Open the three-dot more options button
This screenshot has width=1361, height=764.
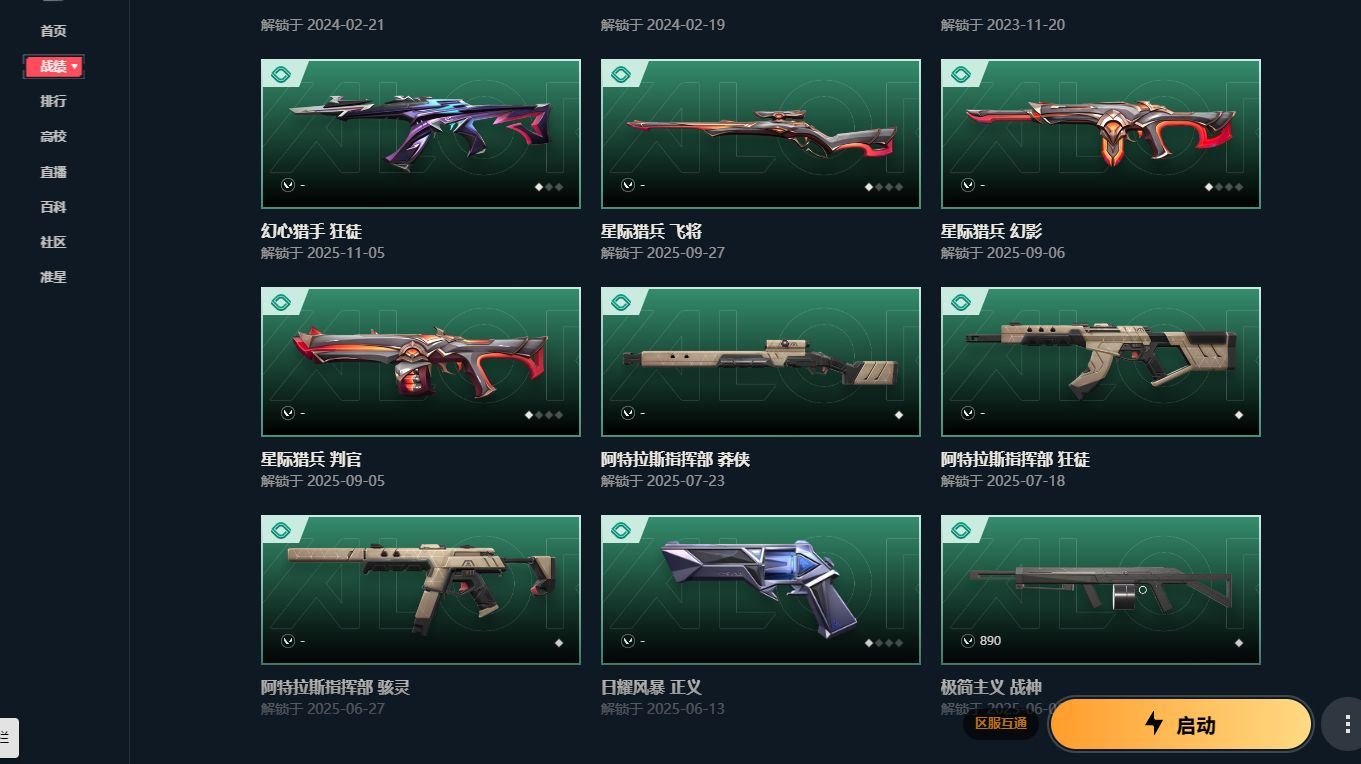pos(1344,724)
